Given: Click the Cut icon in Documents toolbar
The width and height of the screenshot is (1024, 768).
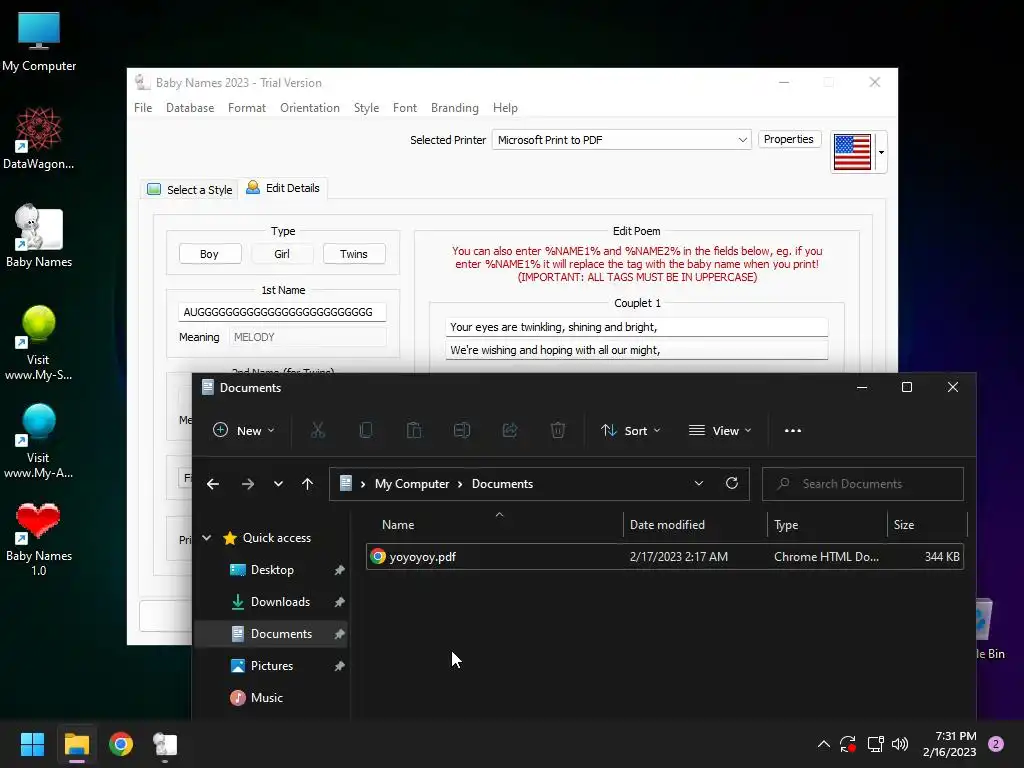Looking at the screenshot, I should (317, 430).
